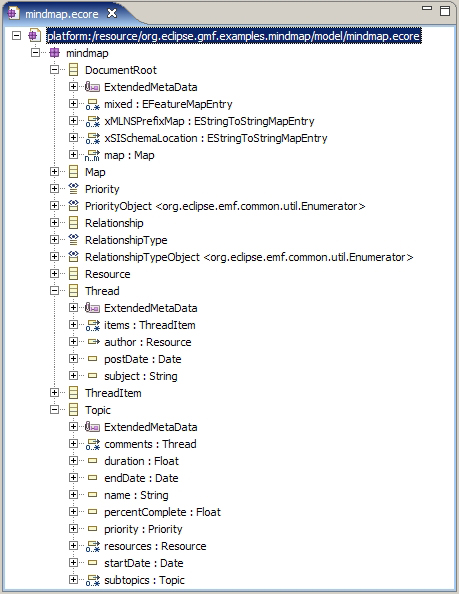Screen dimensions: 459x594
Task: Click the RelationshipTypeObject data type icon
Action: coord(73,256)
